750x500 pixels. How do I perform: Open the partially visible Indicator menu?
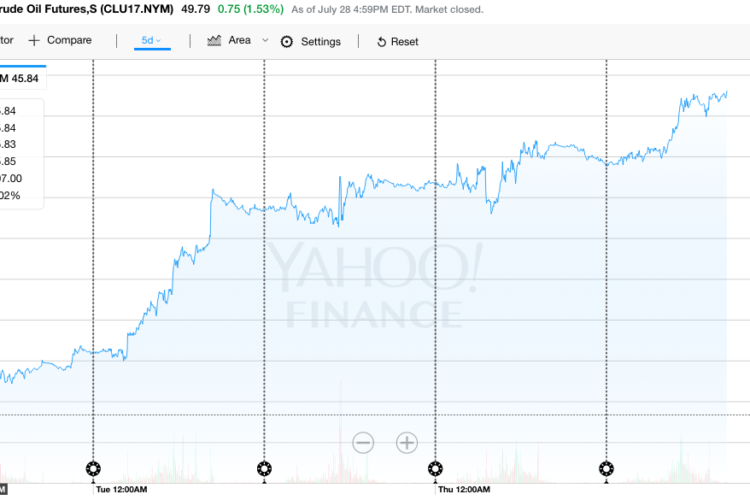pyautogui.click(x=6, y=41)
